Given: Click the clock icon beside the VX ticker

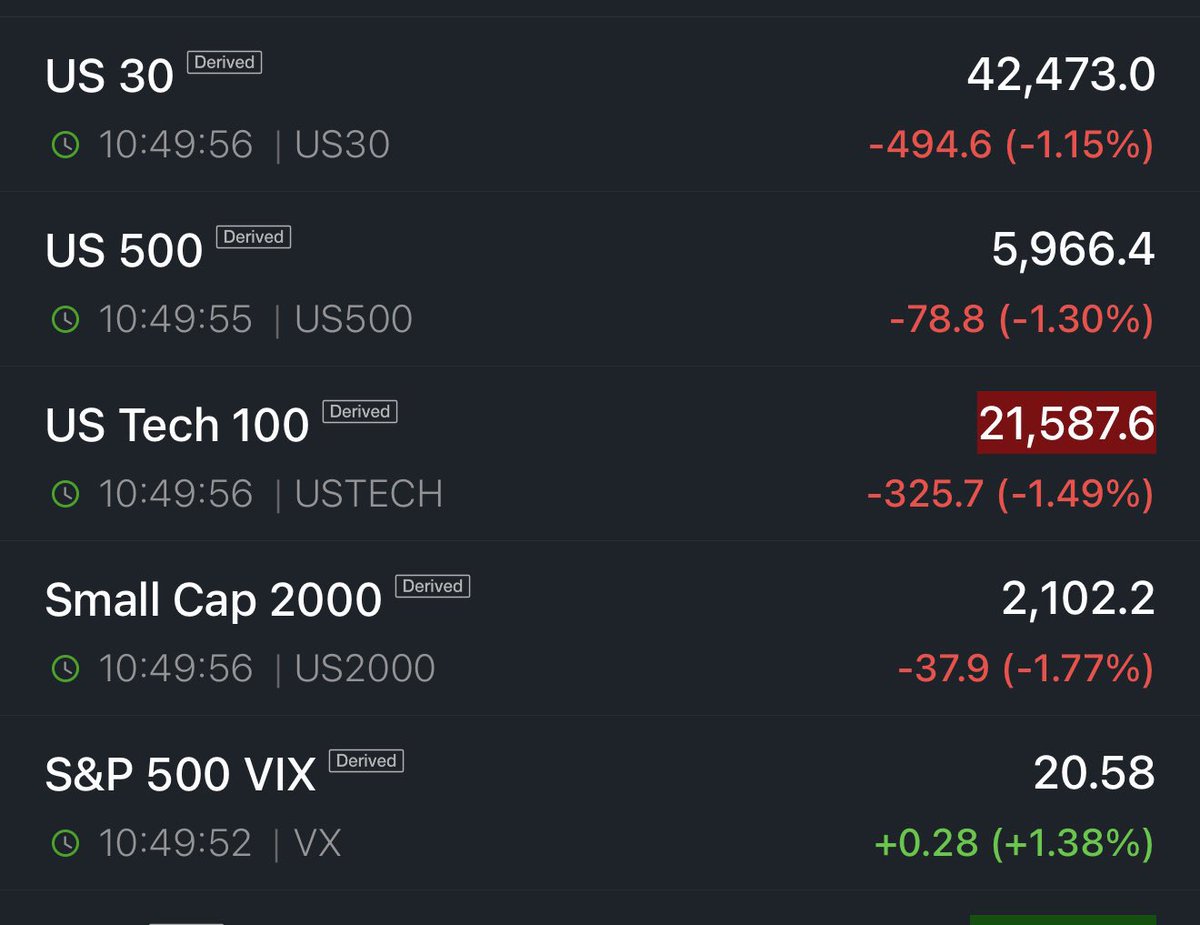Looking at the screenshot, I should click(x=65, y=844).
